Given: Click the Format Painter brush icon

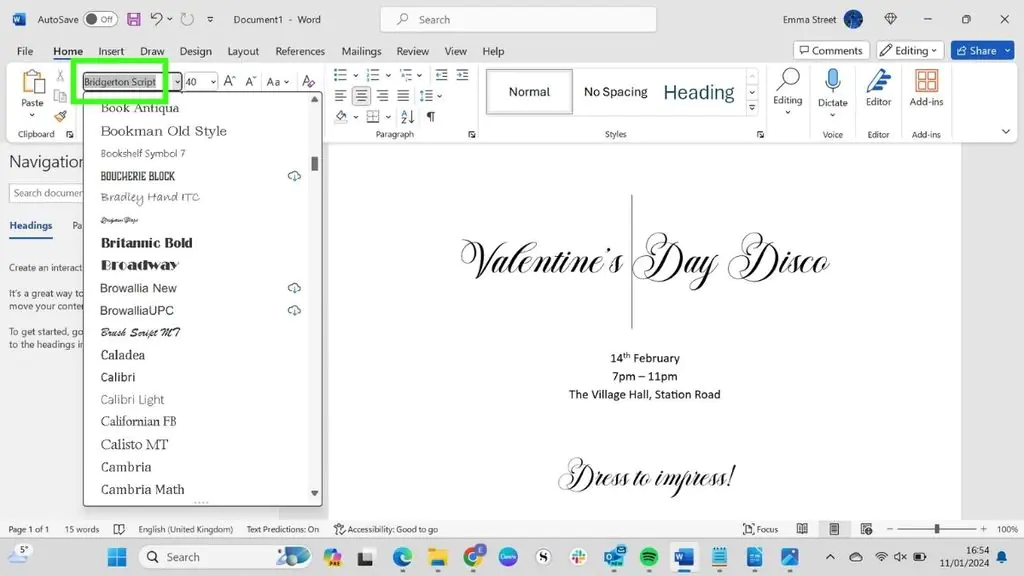Looking at the screenshot, I should [x=60, y=116].
